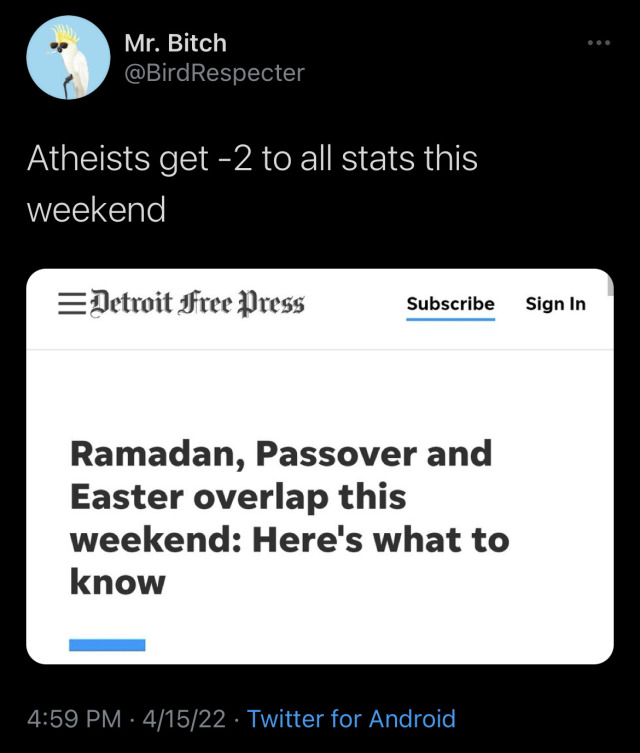
Task: Open the hamburger menu in the article
Action: [68, 303]
